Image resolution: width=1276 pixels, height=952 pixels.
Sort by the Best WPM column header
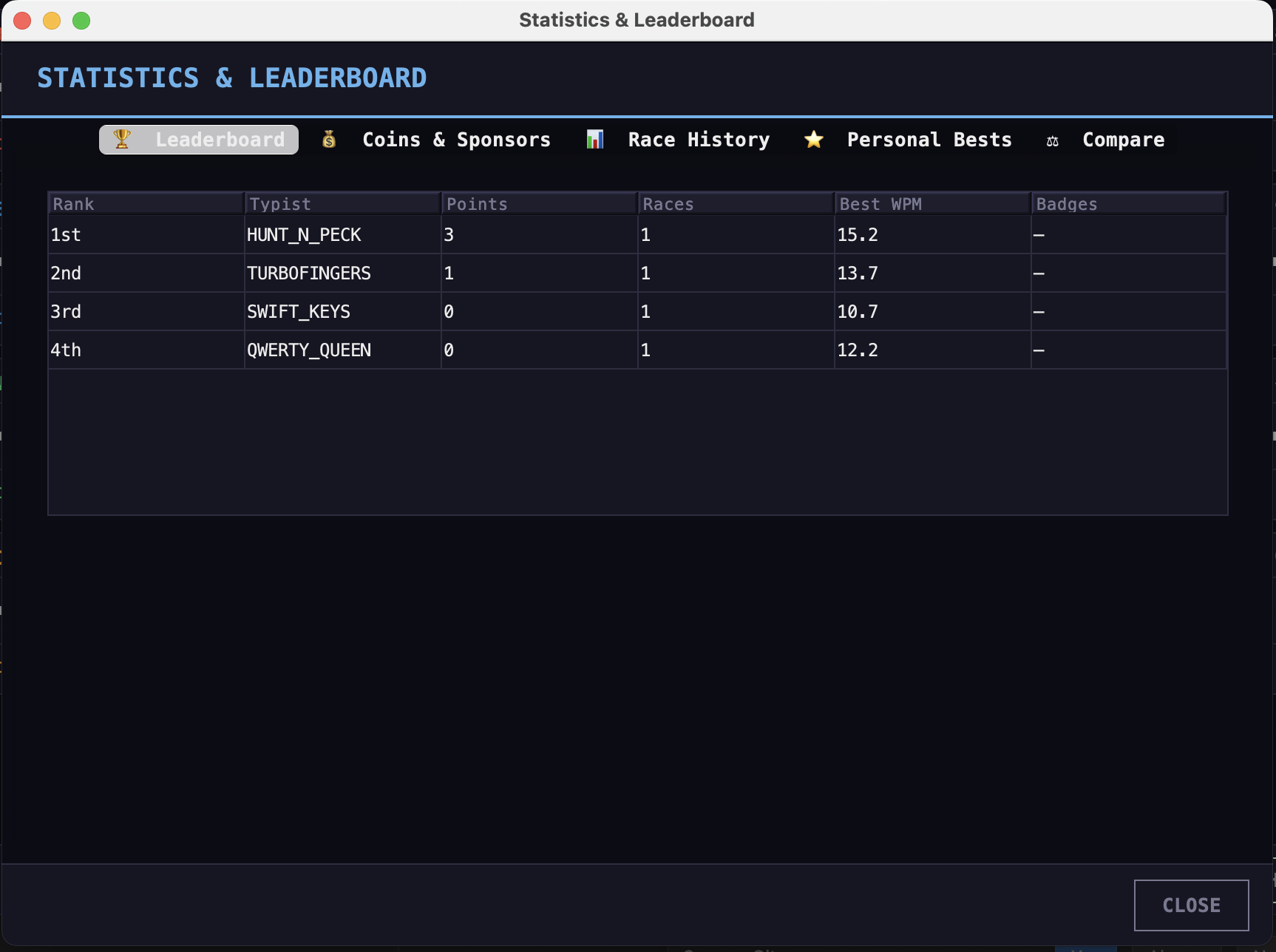point(933,204)
